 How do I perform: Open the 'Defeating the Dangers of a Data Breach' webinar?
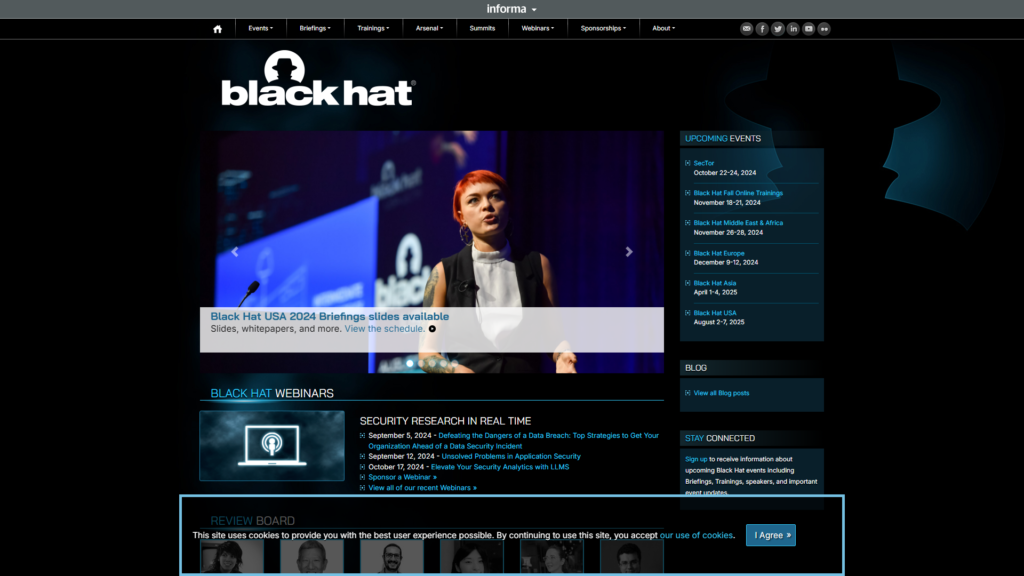point(513,441)
